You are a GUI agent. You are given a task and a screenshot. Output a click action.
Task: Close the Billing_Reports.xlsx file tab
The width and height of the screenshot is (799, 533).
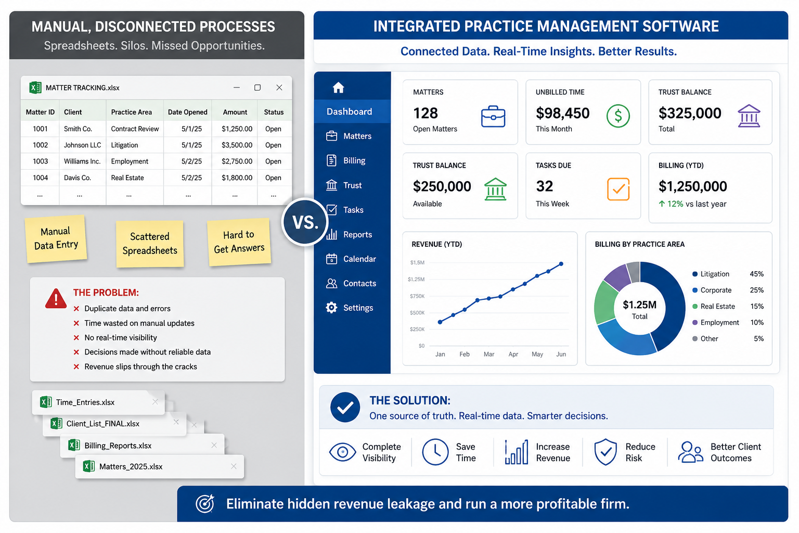pyautogui.click(x=214, y=445)
